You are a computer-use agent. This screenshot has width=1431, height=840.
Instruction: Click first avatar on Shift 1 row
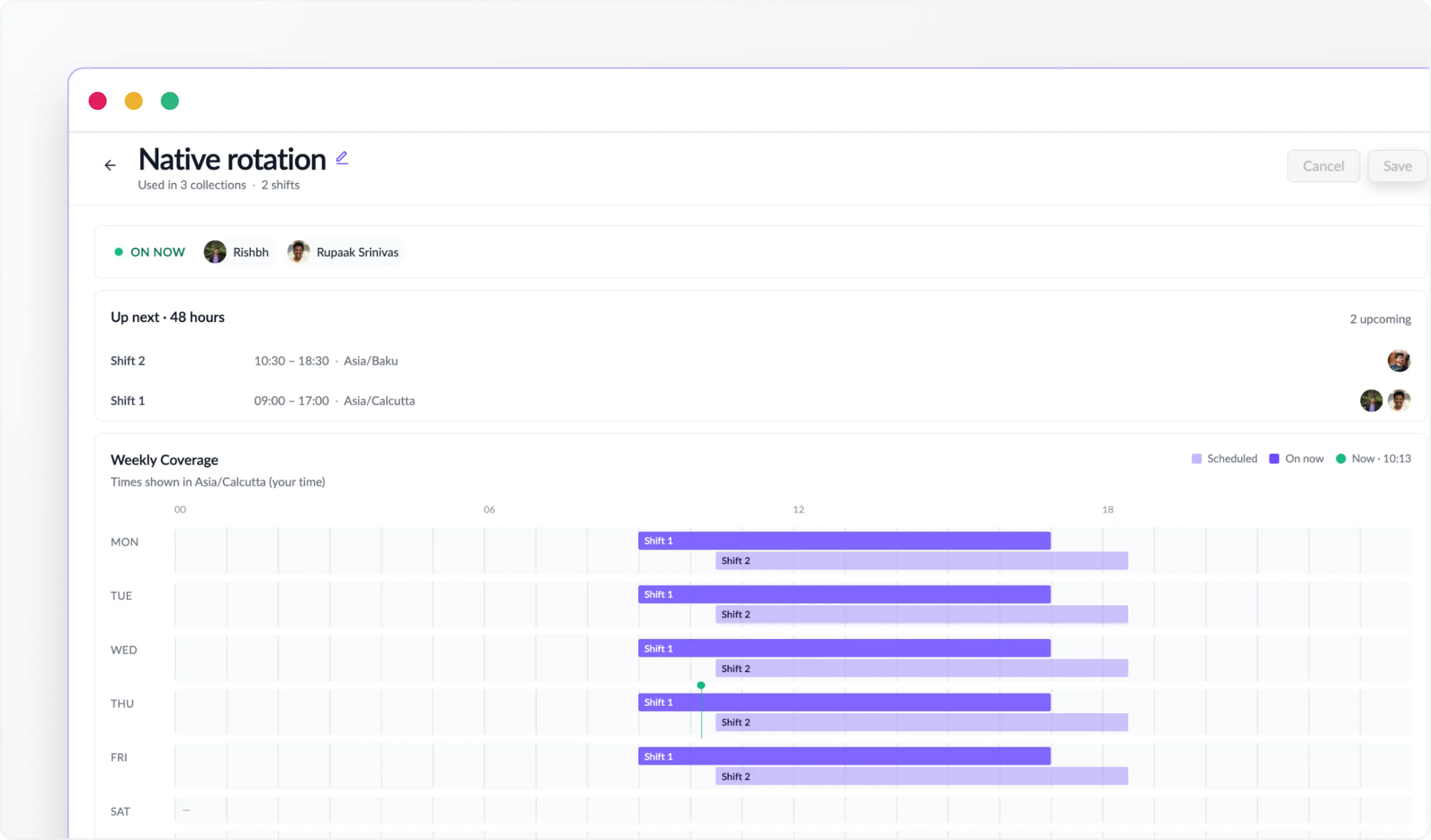(x=1372, y=401)
